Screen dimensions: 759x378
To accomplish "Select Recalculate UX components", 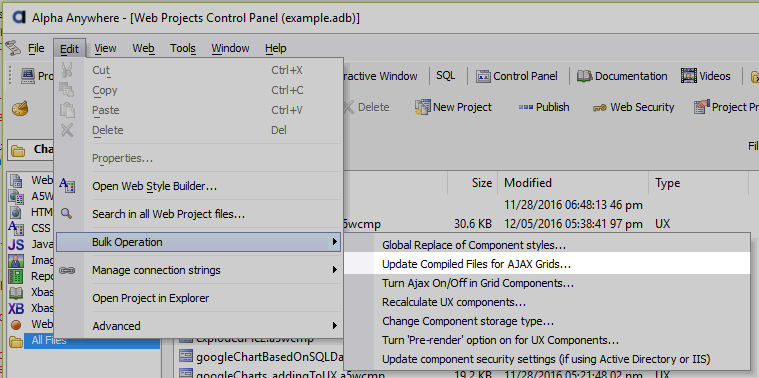I will 547,302.
